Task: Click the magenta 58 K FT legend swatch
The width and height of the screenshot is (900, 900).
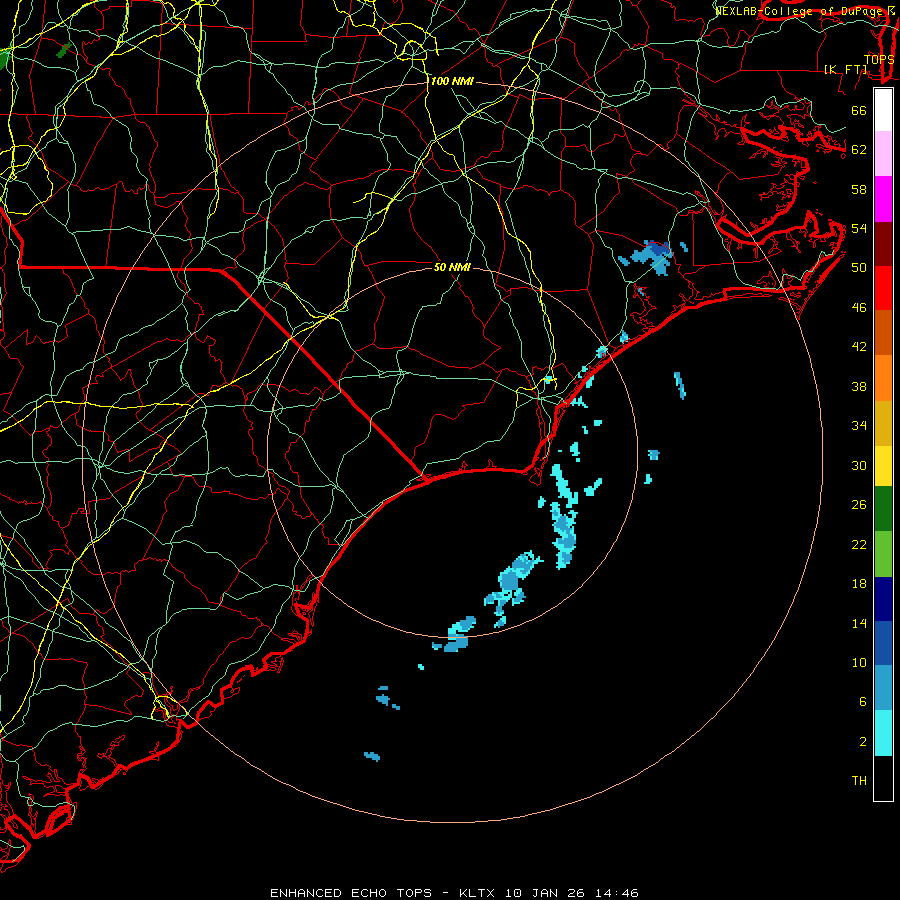Action: point(883,199)
